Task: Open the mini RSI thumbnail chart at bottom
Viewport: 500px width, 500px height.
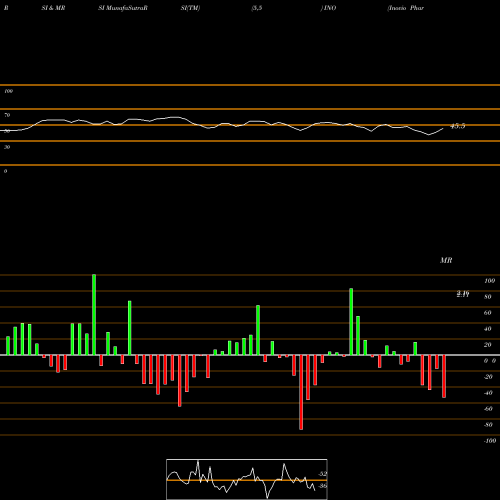Action: pos(247,479)
